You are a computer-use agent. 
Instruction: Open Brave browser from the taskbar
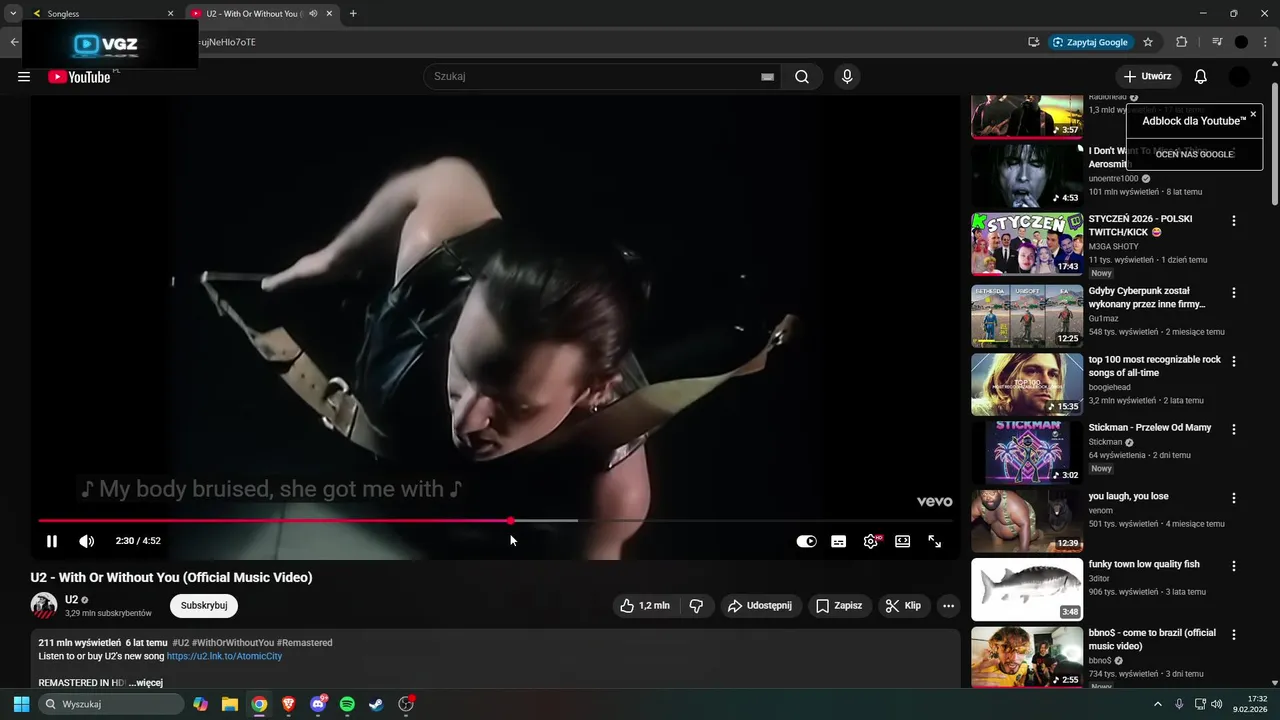pyautogui.click(x=288, y=704)
